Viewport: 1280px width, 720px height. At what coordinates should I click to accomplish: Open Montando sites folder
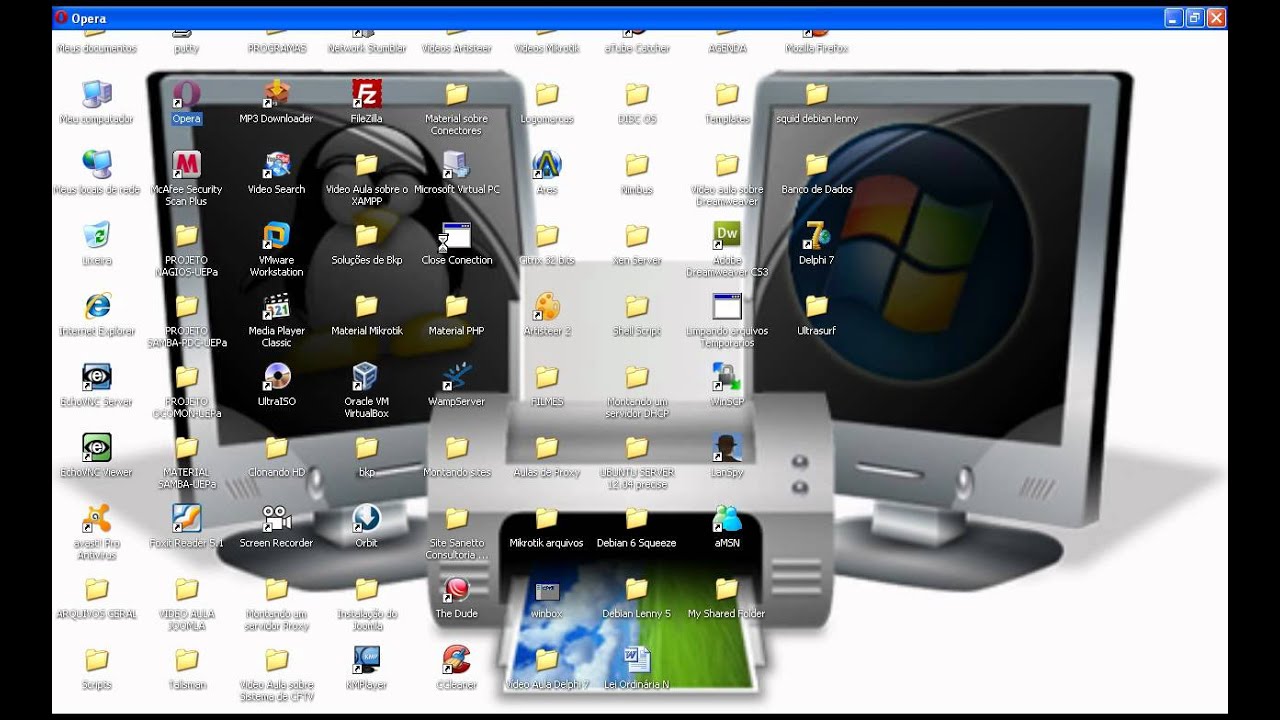coord(457,449)
